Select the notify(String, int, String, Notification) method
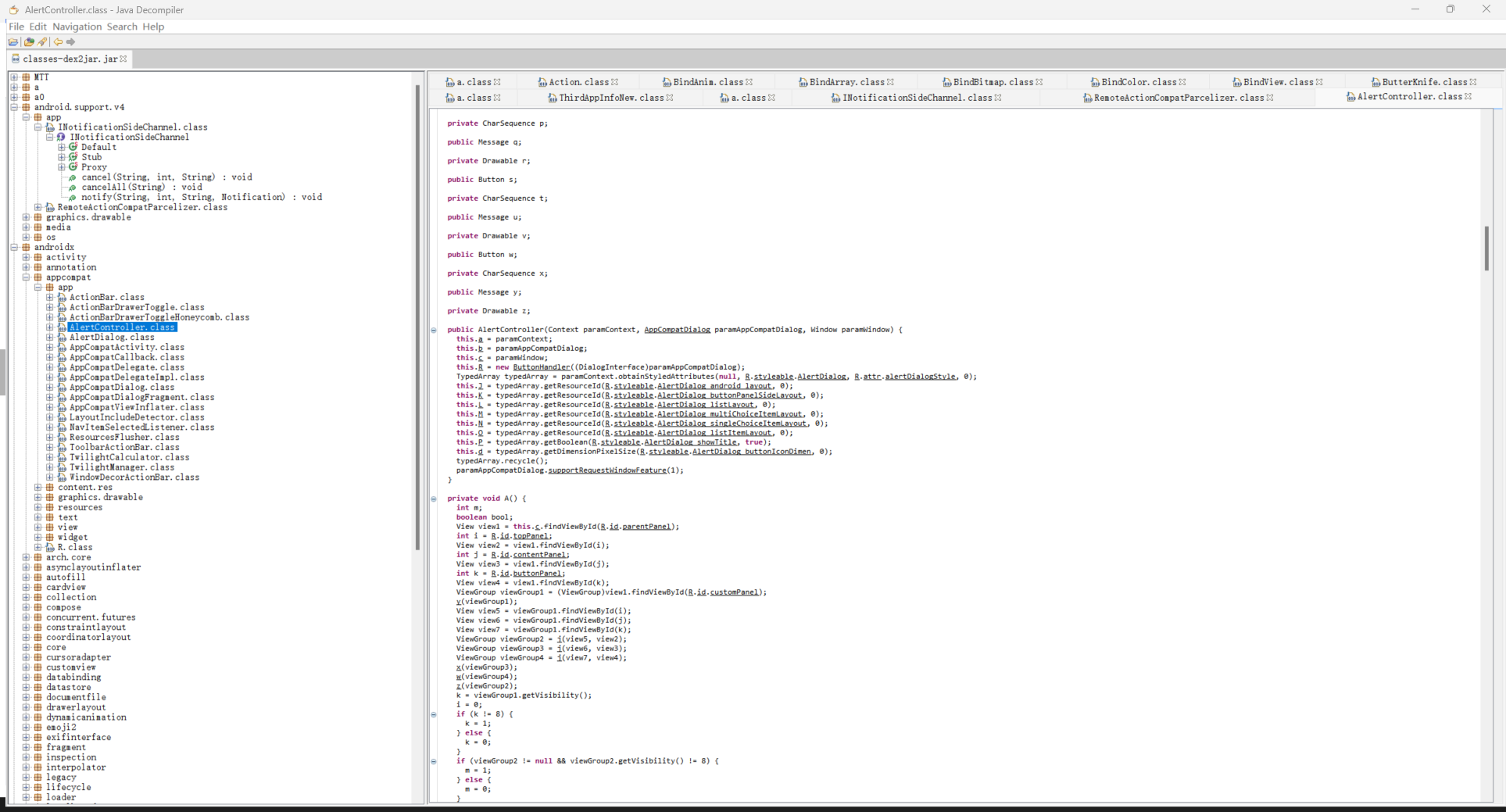 [202, 198]
